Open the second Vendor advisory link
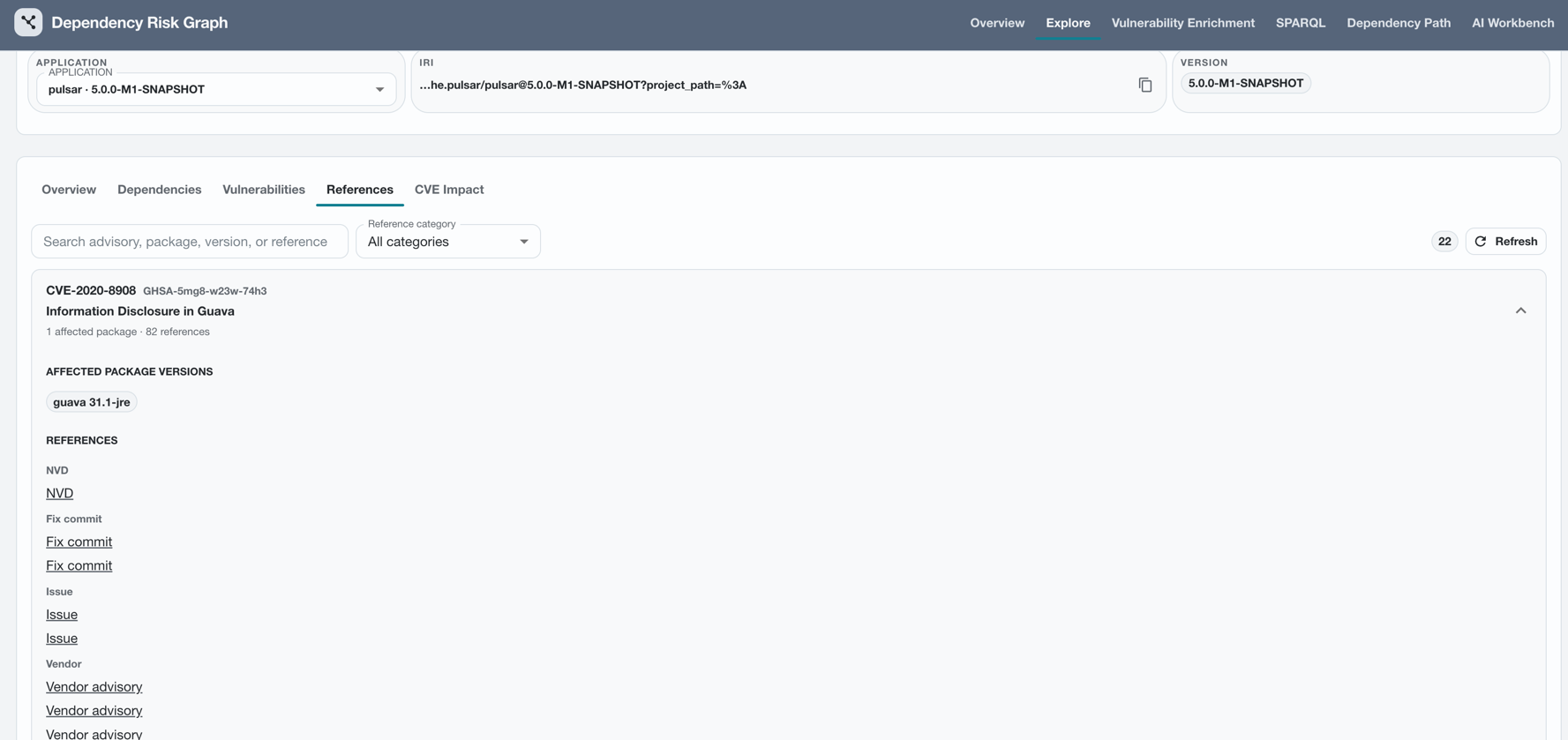The width and height of the screenshot is (1568, 740). pyautogui.click(x=94, y=710)
